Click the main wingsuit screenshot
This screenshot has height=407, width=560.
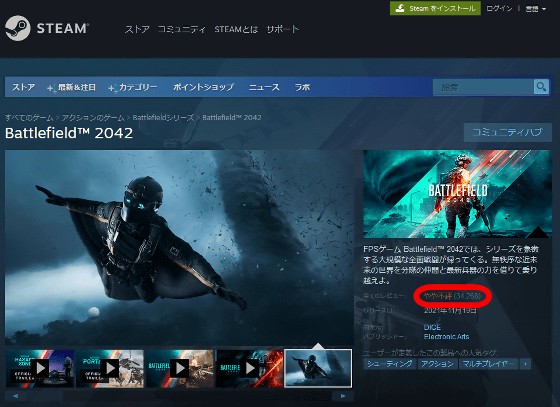tap(179, 247)
